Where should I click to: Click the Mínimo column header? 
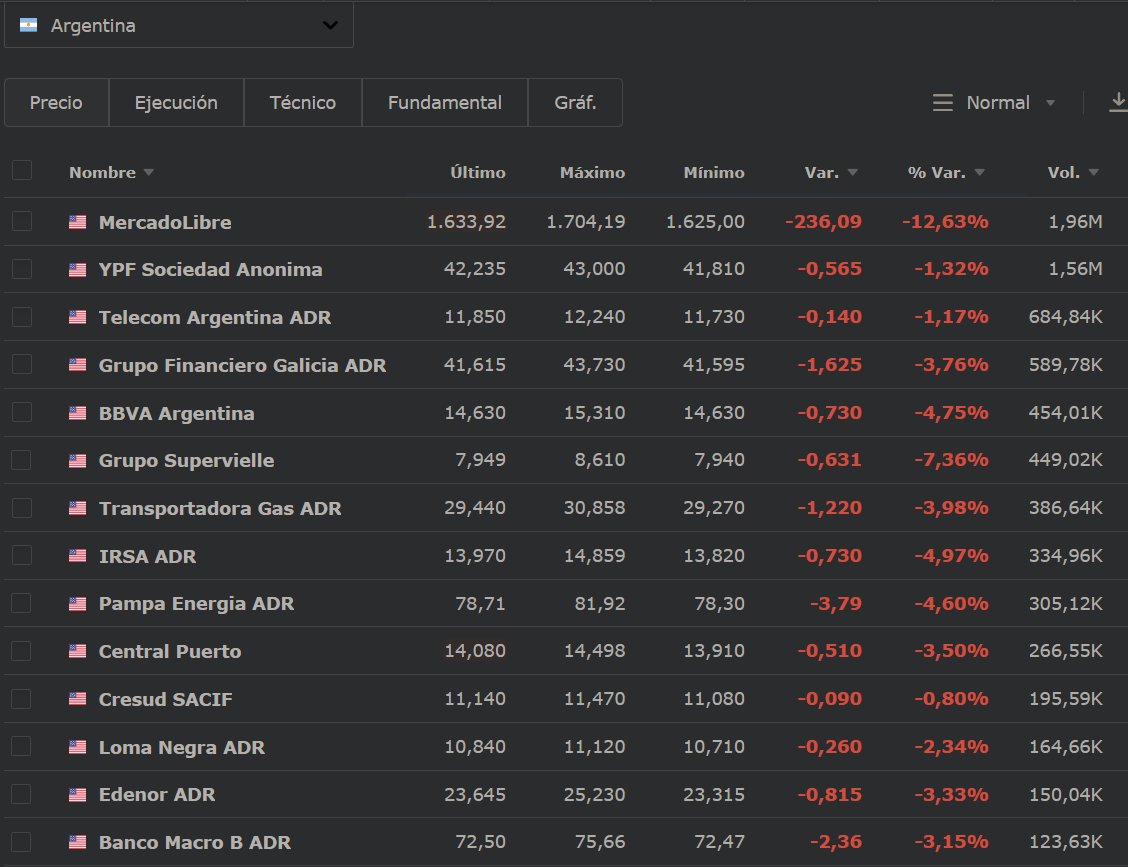tap(714, 173)
